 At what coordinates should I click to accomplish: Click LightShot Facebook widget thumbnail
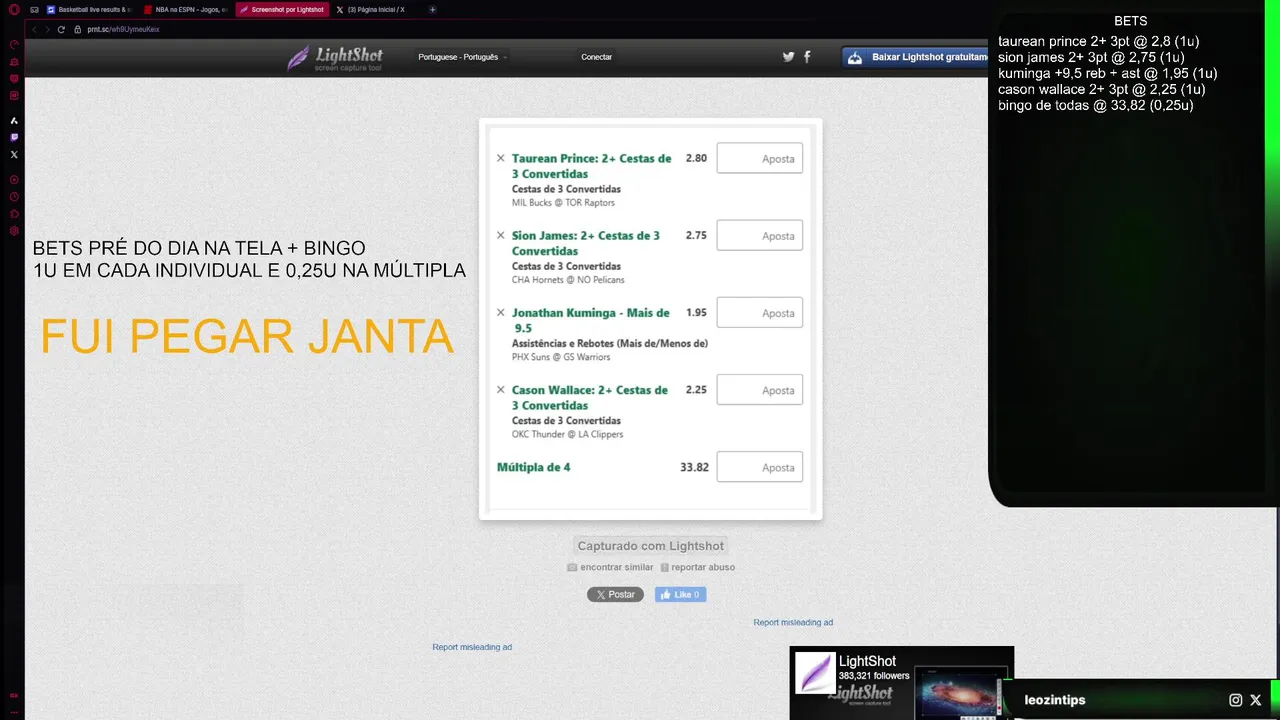815,673
